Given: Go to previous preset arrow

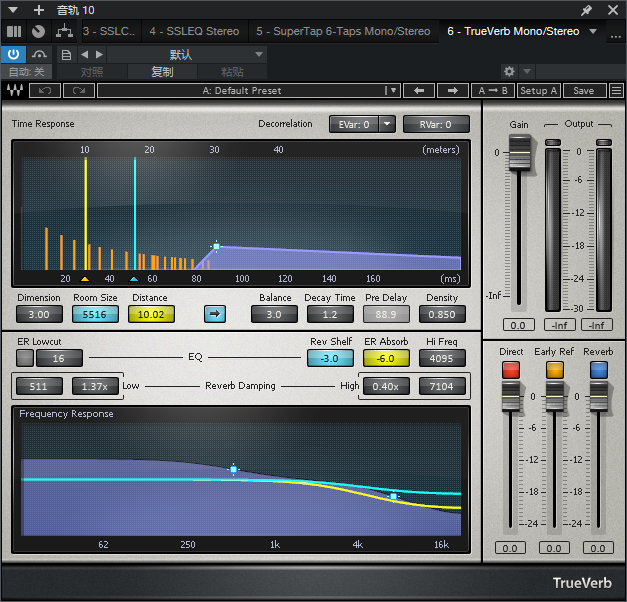Looking at the screenshot, I should point(84,54).
